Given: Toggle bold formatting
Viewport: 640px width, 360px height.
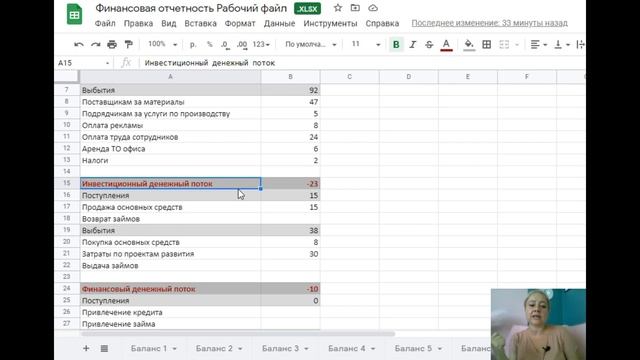Looking at the screenshot, I should (x=396, y=44).
